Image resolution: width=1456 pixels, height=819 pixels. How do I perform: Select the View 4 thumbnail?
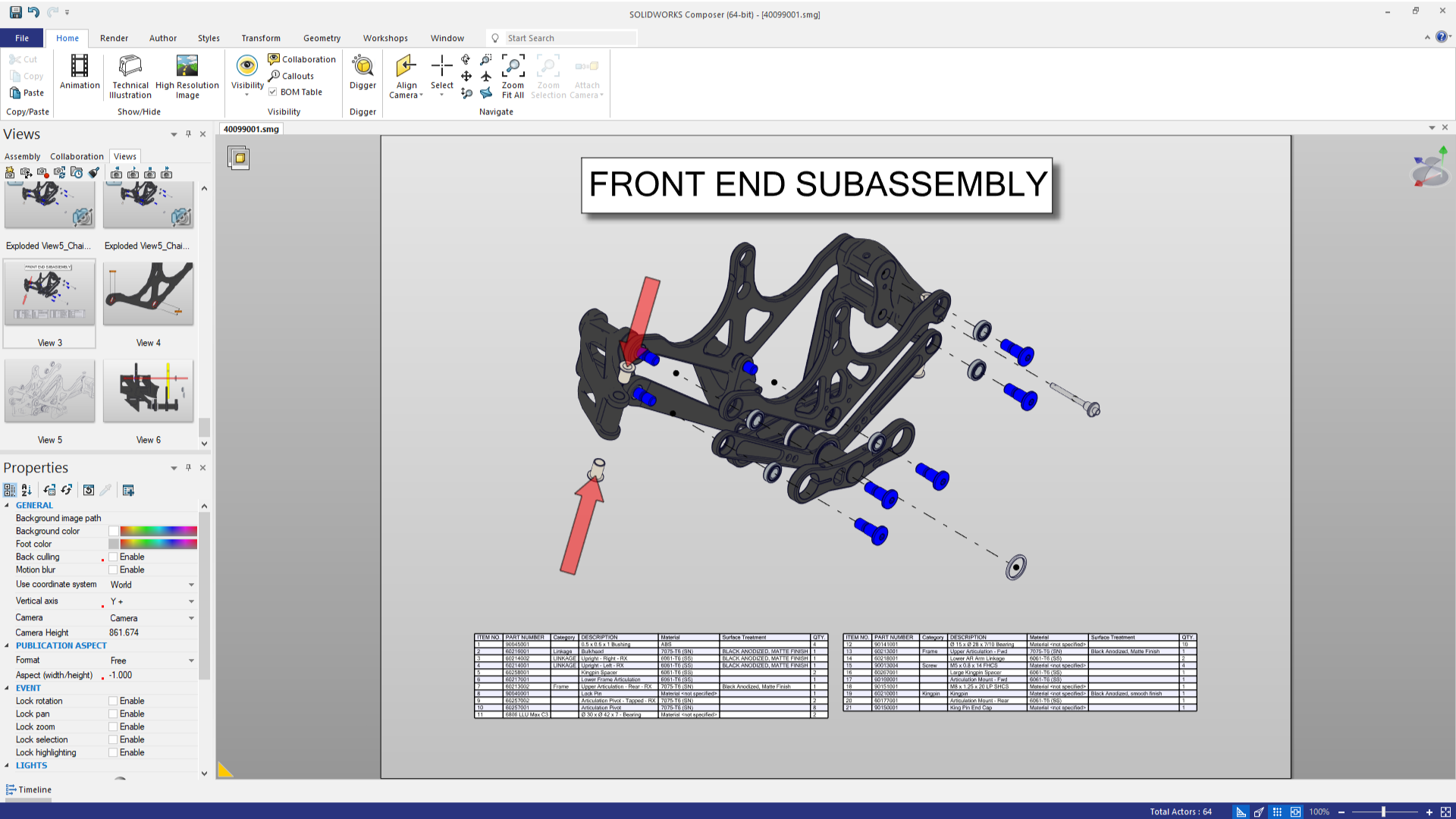pos(149,294)
